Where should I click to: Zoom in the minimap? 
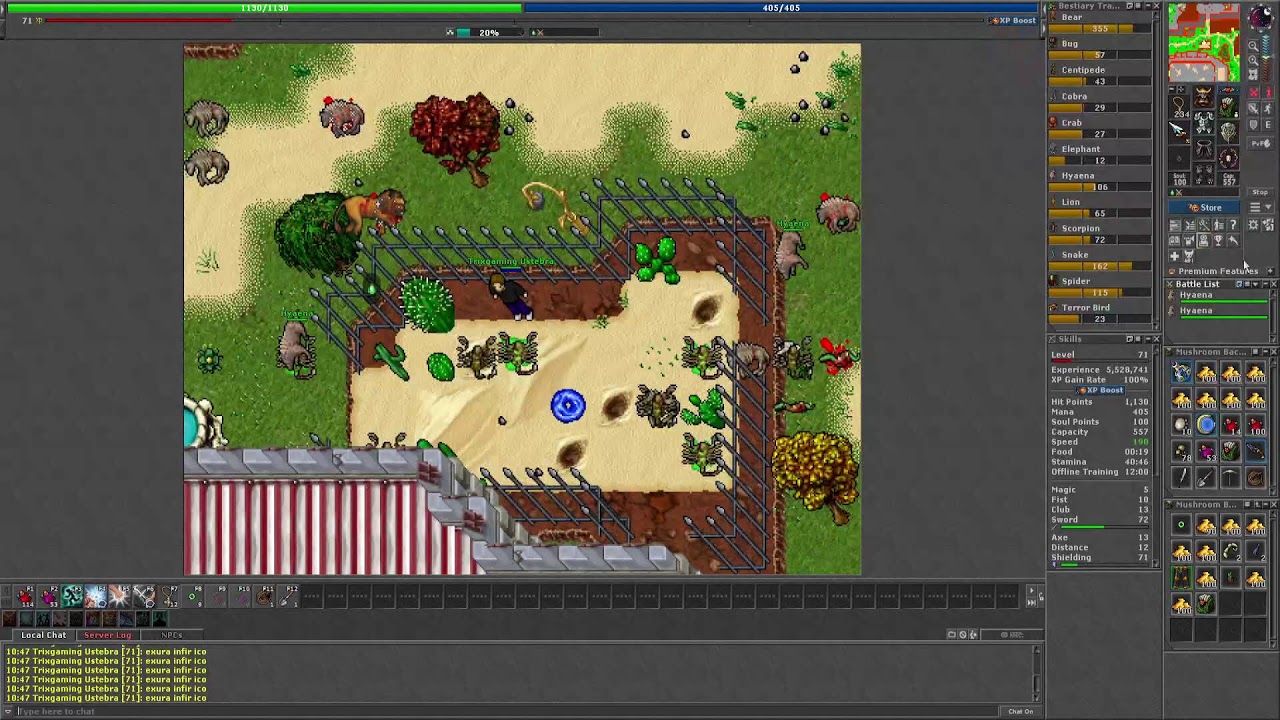coord(1254,60)
